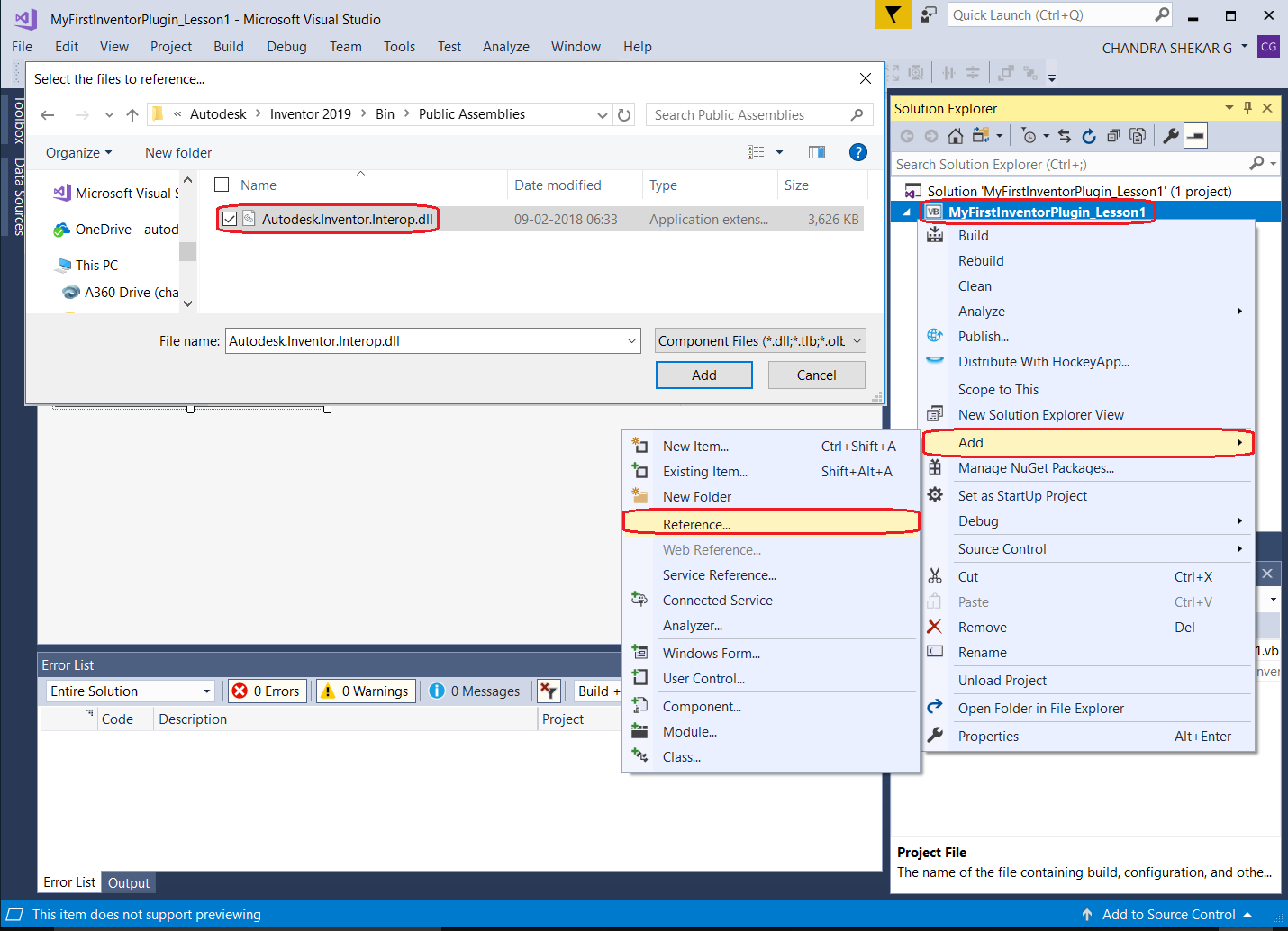
Task: Click the Toolbox side tab
Action: [x=19, y=120]
